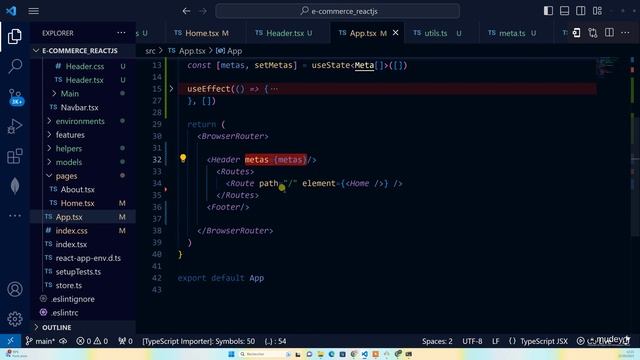
Task: Click the command center search box
Action: pyautogui.click(x=338, y=11)
